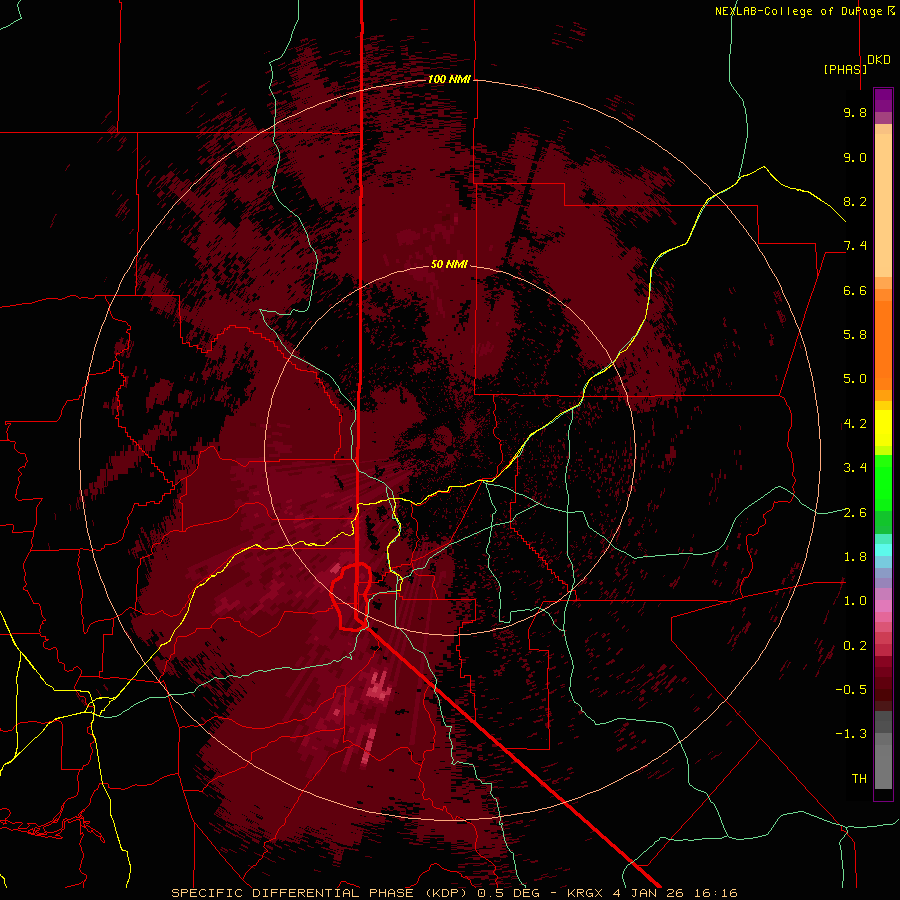Viewport: 900px width, 900px height.
Task: Click the 4.2 color scale value
Action: [x=855, y=424]
